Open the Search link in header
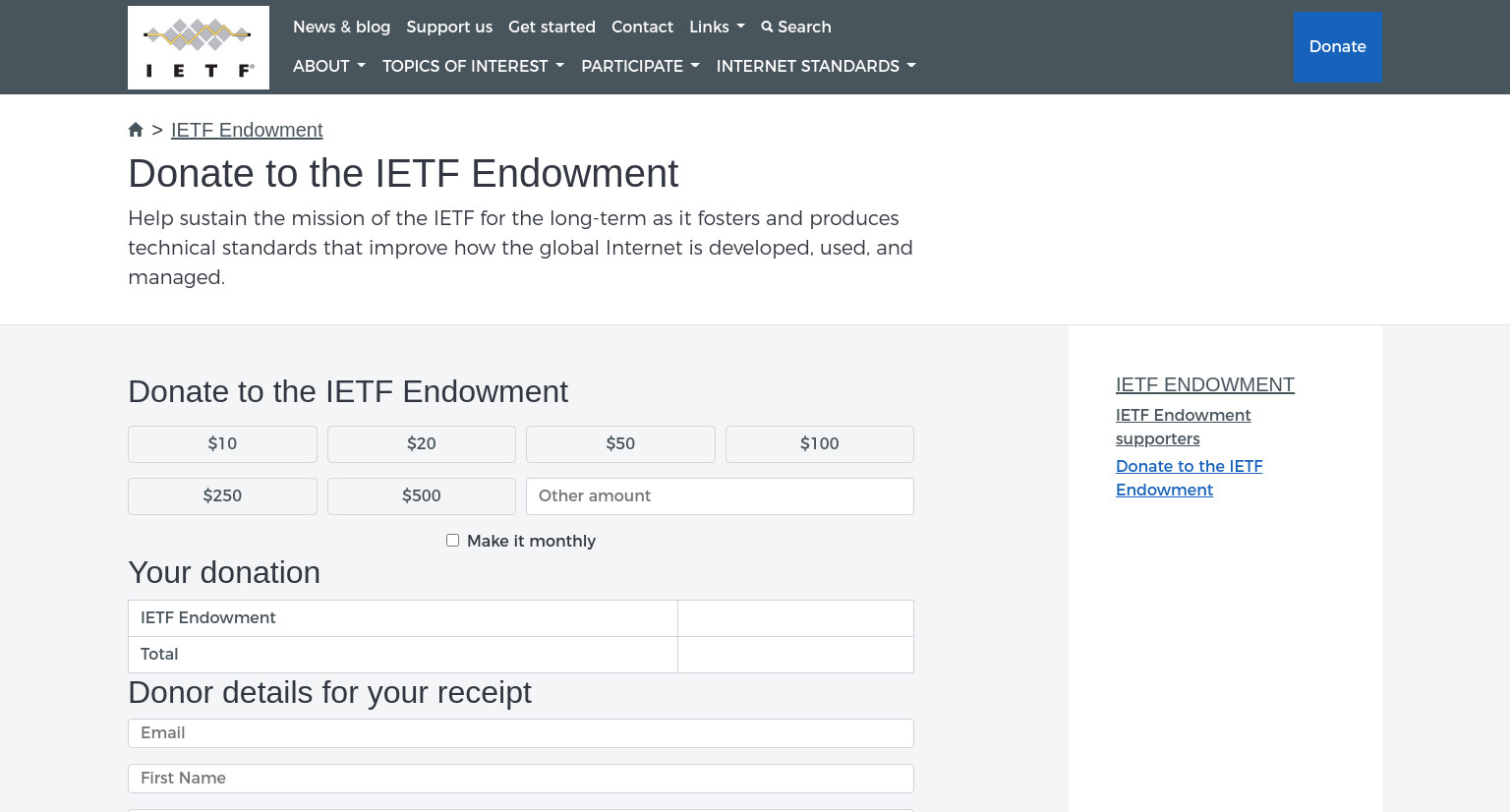This screenshot has width=1510, height=812. (x=795, y=27)
